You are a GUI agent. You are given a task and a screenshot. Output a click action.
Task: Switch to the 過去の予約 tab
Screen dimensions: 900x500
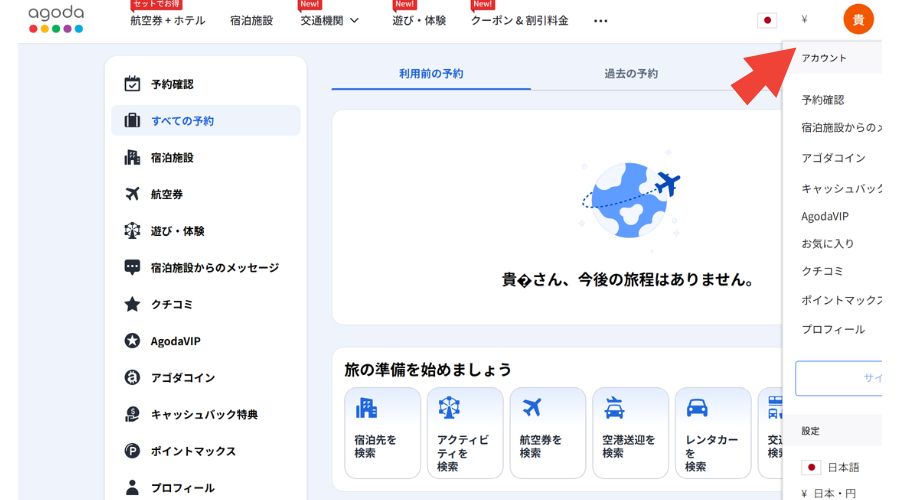click(631, 73)
